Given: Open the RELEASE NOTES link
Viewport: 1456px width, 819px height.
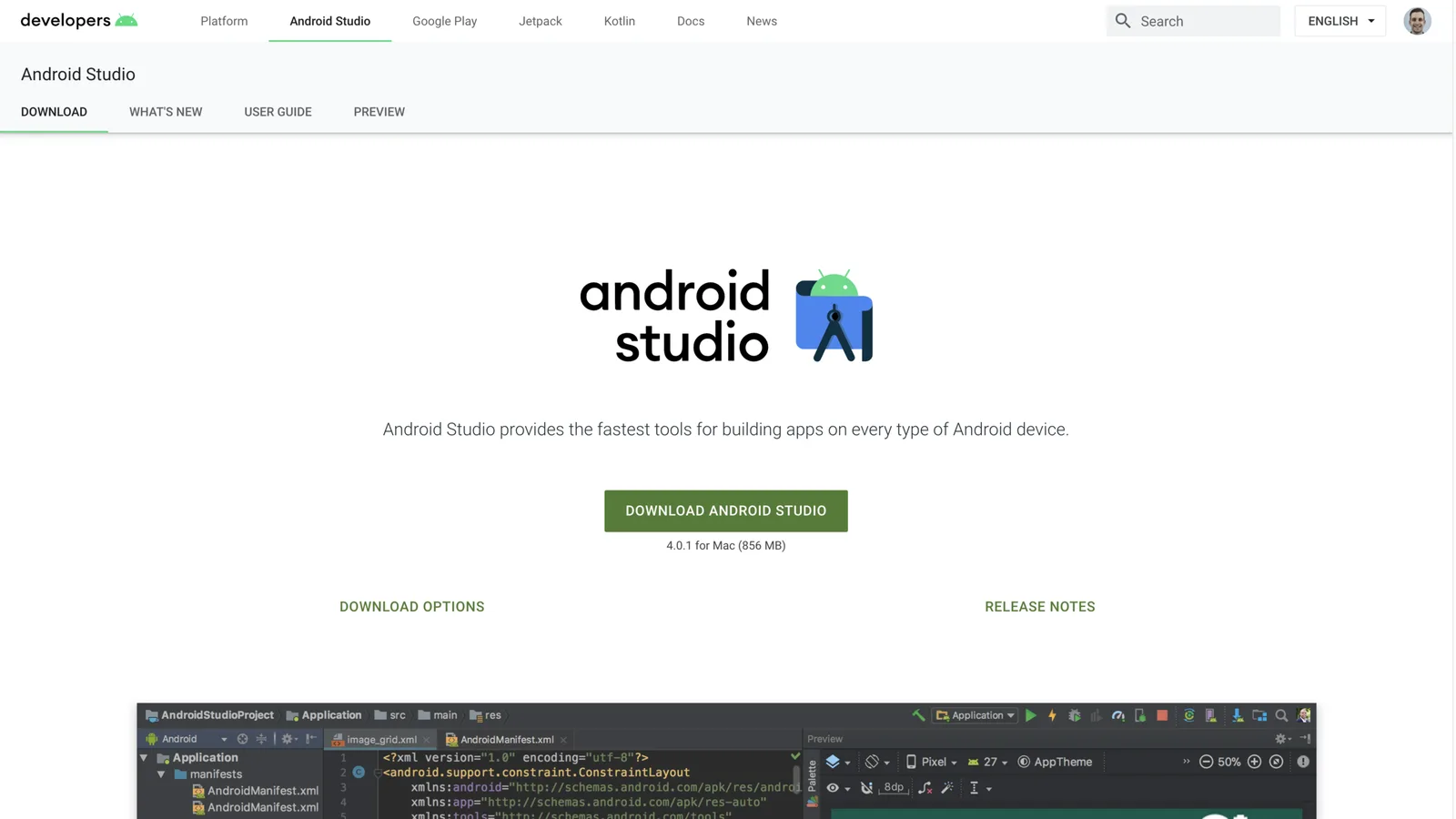Looking at the screenshot, I should 1040,607.
